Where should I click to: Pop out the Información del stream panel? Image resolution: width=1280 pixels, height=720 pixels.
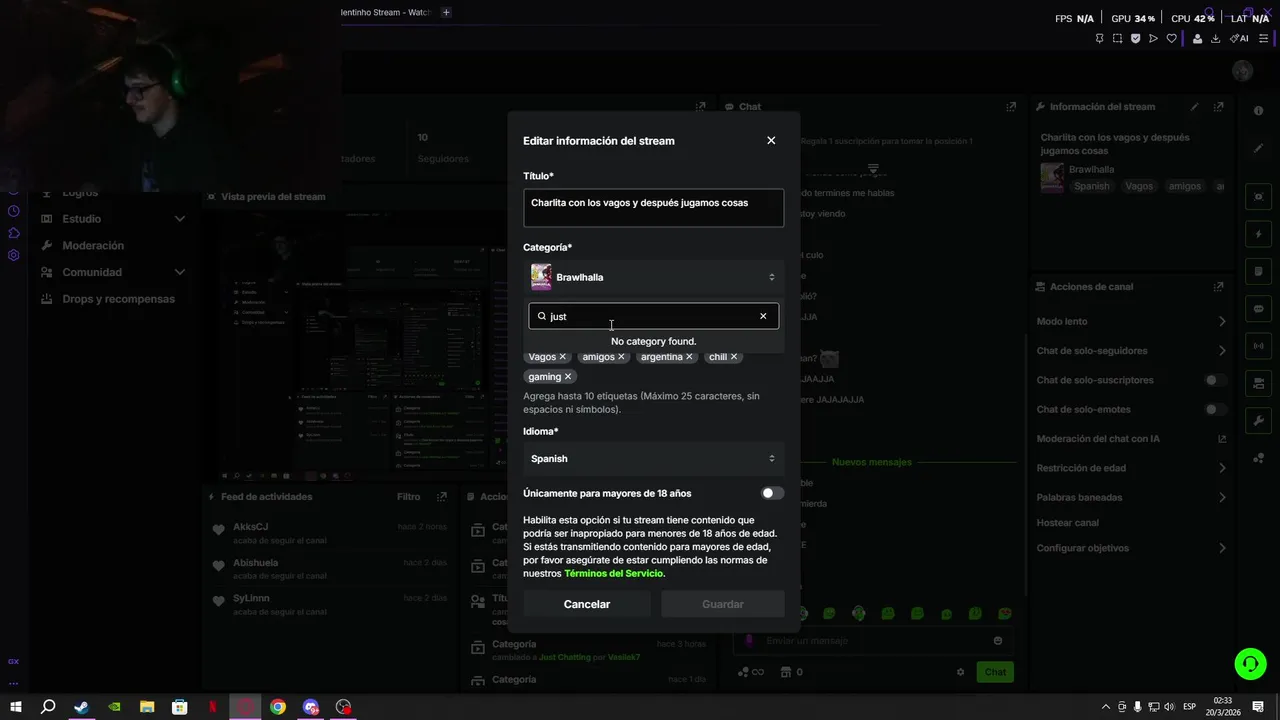click(1218, 107)
